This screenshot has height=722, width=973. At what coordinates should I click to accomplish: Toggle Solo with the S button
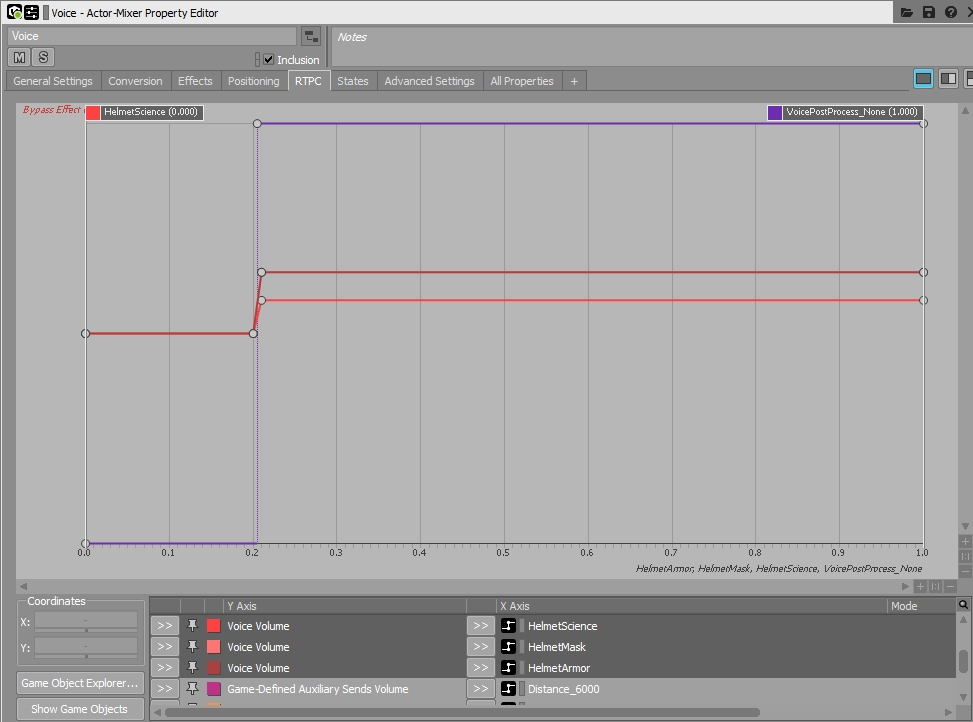43,57
